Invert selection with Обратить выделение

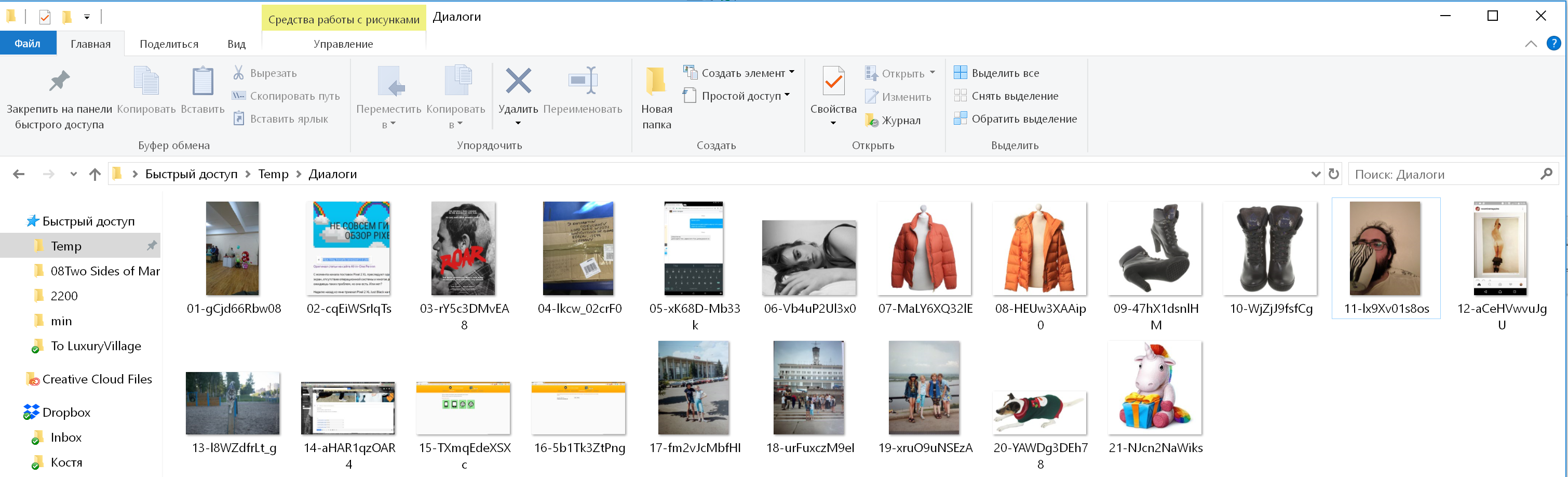tap(1015, 119)
